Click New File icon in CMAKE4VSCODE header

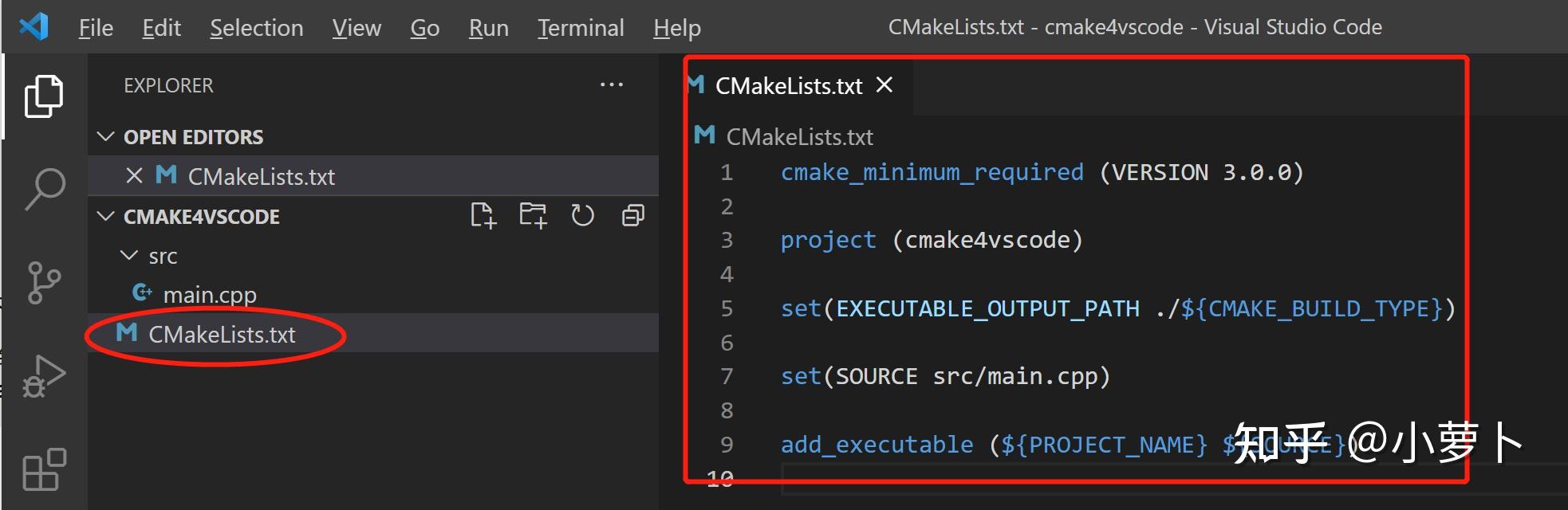483,215
